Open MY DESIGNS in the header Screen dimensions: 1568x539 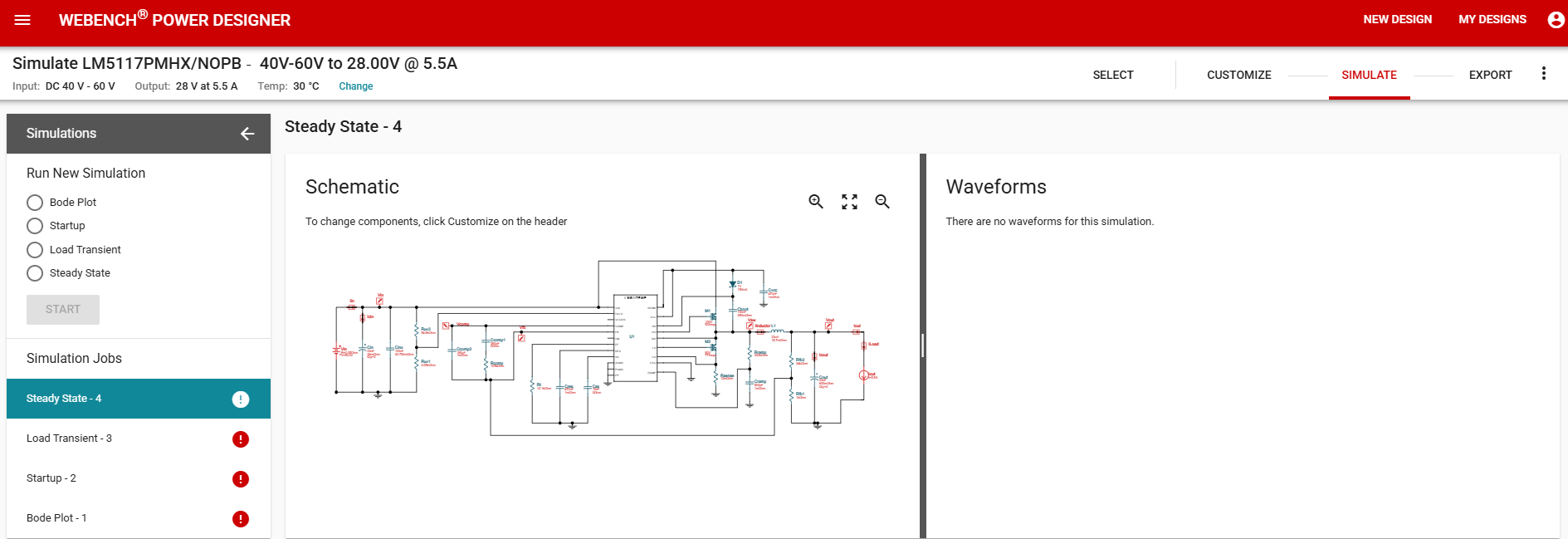[1492, 19]
